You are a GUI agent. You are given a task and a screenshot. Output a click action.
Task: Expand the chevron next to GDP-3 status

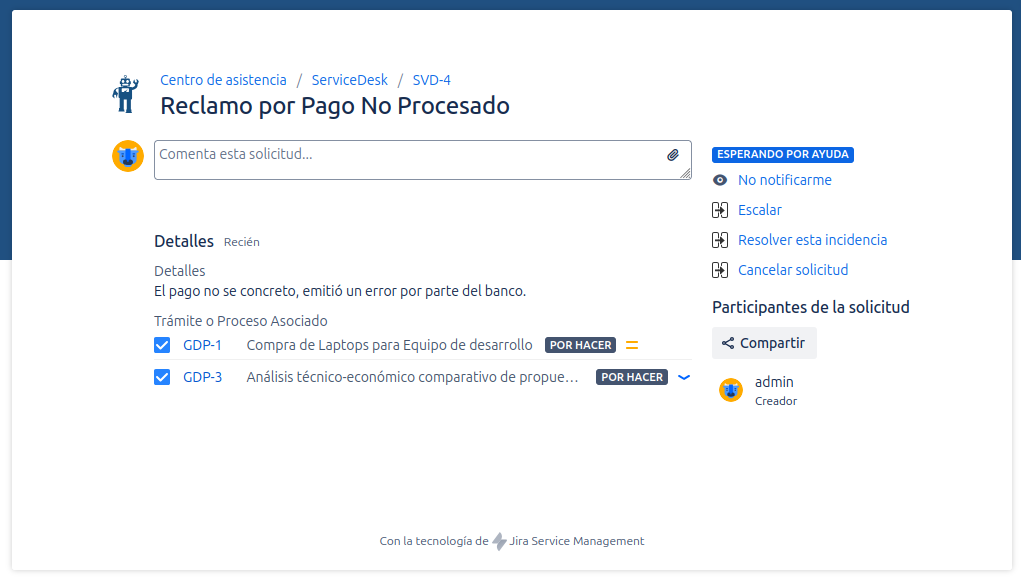click(683, 377)
